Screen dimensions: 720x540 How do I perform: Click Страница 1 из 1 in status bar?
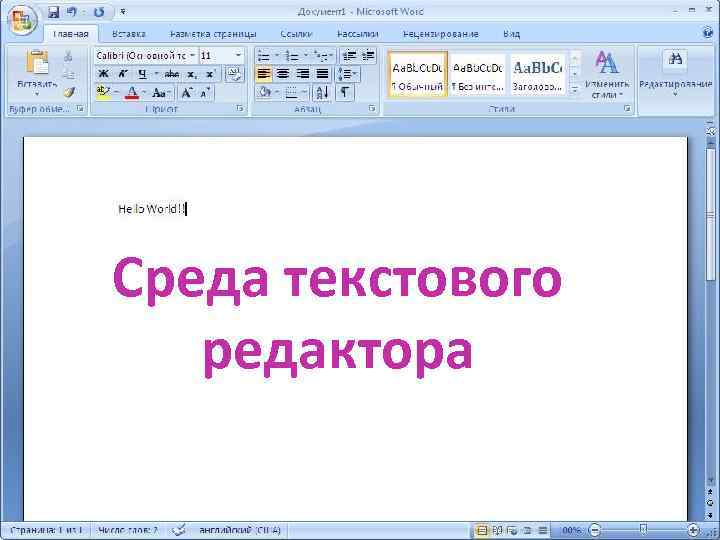[46, 530]
